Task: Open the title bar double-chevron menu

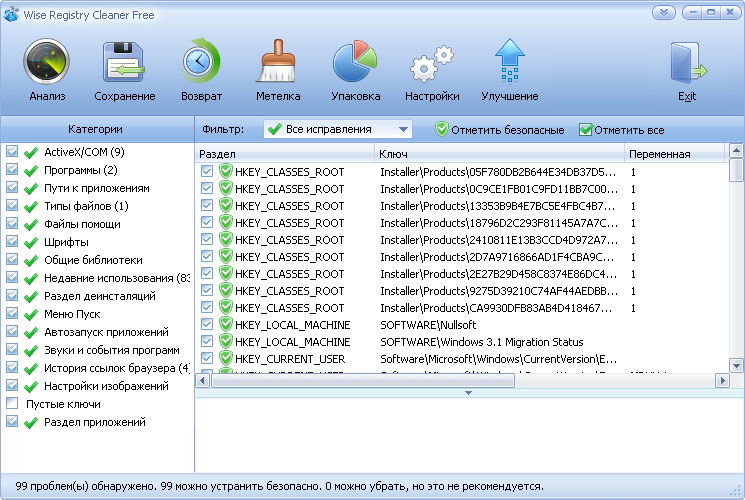Action: tap(663, 12)
